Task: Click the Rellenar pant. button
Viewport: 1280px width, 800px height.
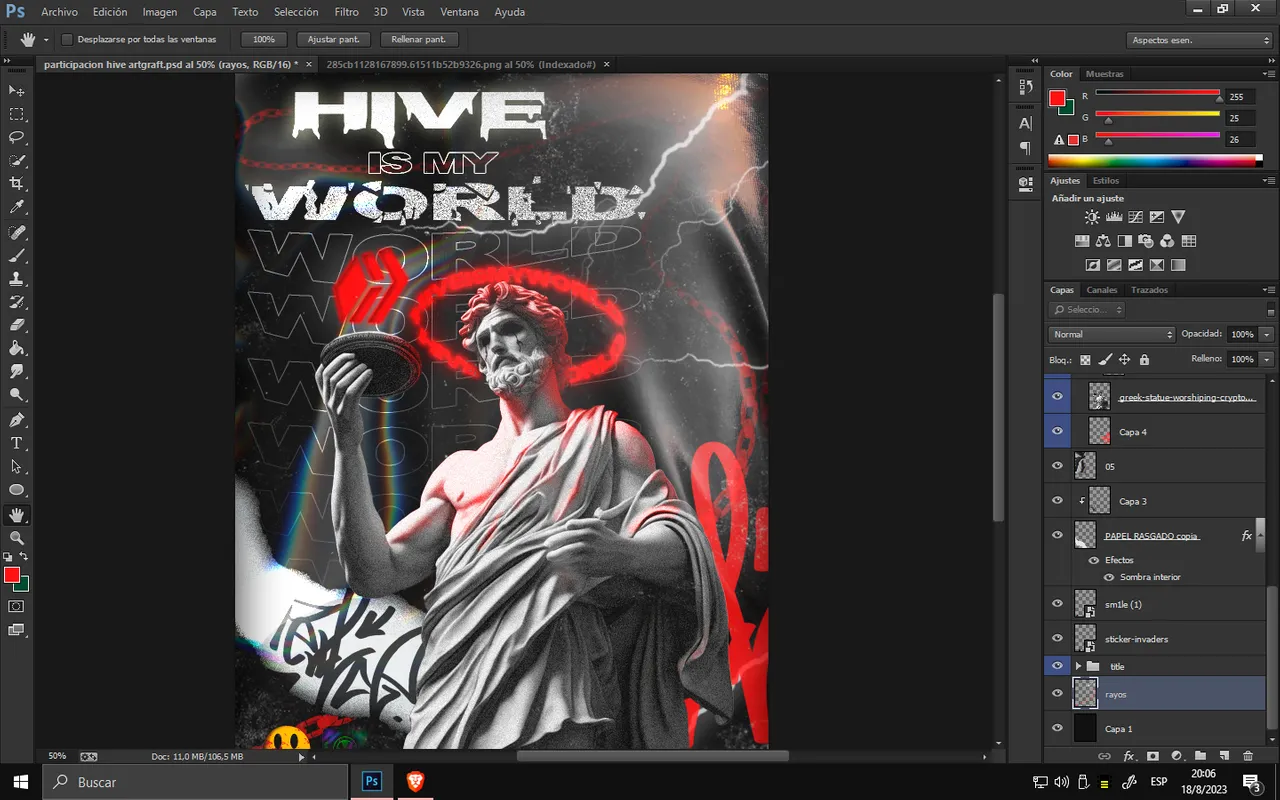Action: 419,39
